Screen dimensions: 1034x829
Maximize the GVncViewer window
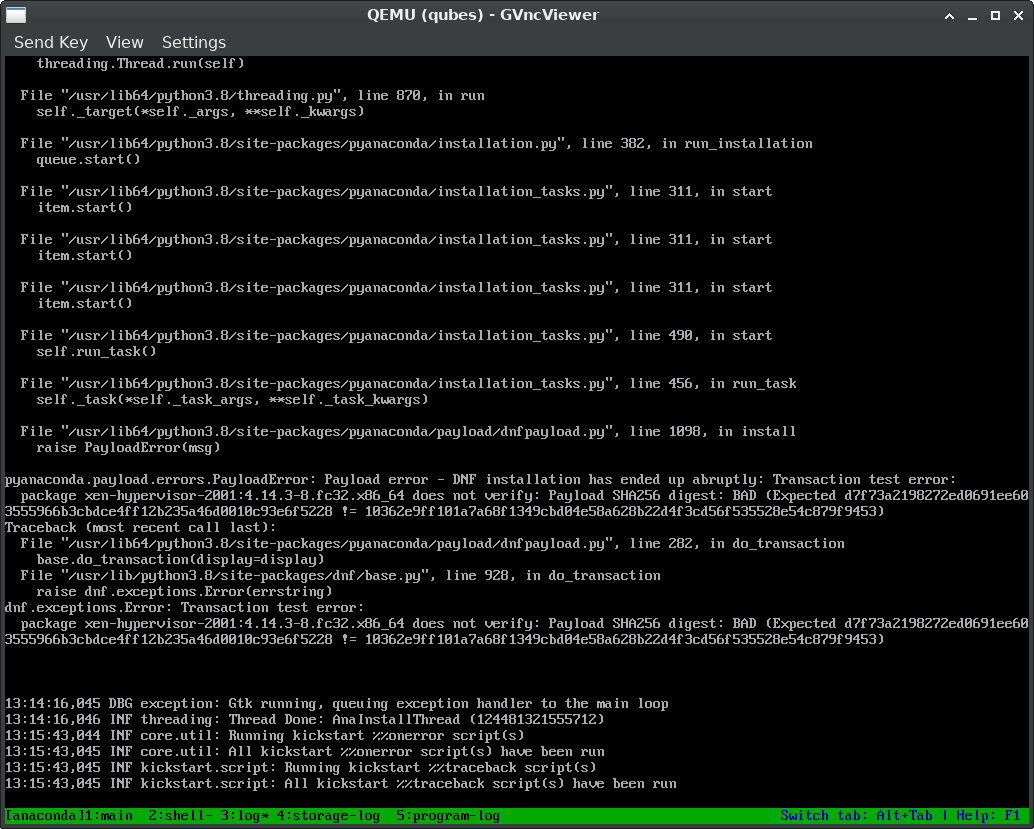tap(995, 15)
